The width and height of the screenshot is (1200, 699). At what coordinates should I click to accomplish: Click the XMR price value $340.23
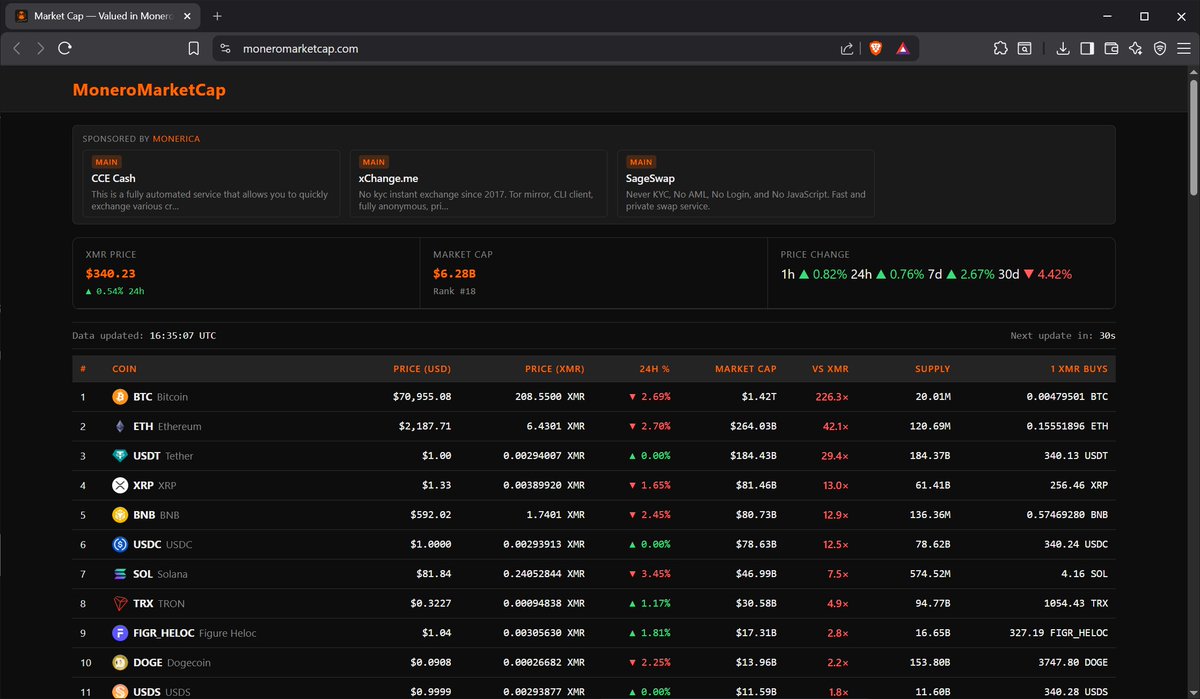109,273
